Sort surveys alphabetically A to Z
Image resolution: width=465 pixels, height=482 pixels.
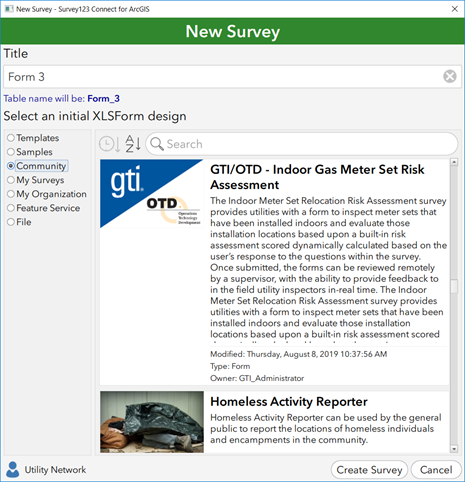click(133, 144)
